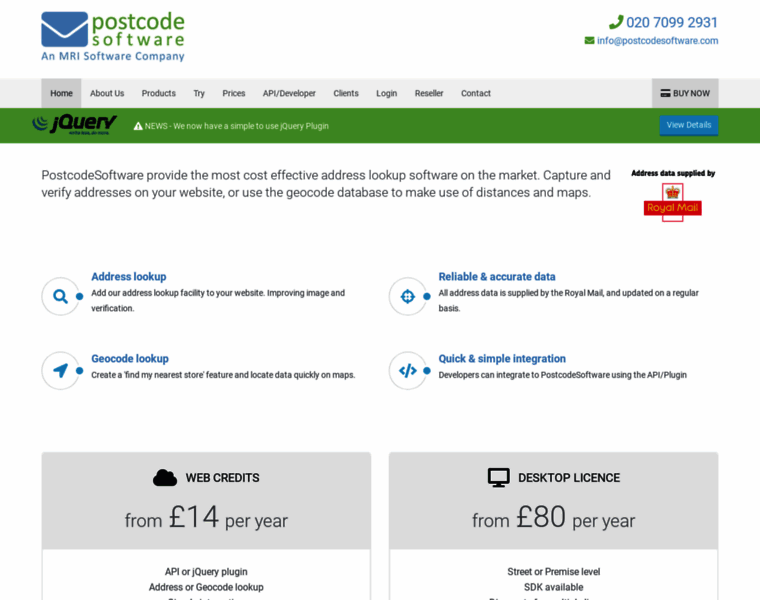Screen dimensions: 760x600
Task: Click the Street or Premise level text
Action: (554, 572)
